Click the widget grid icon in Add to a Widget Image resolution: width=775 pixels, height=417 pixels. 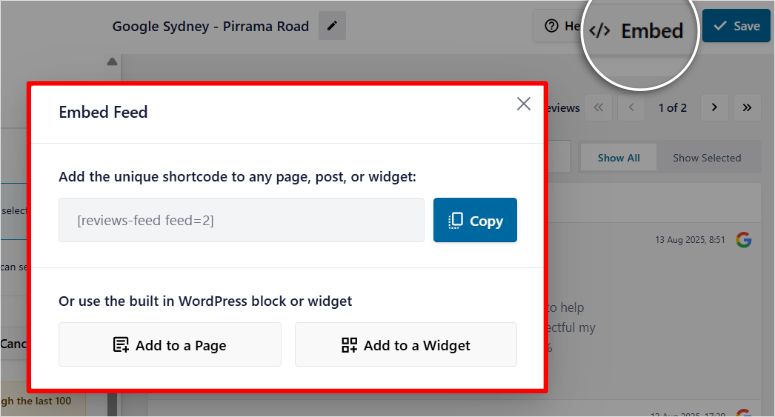(349, 345)
